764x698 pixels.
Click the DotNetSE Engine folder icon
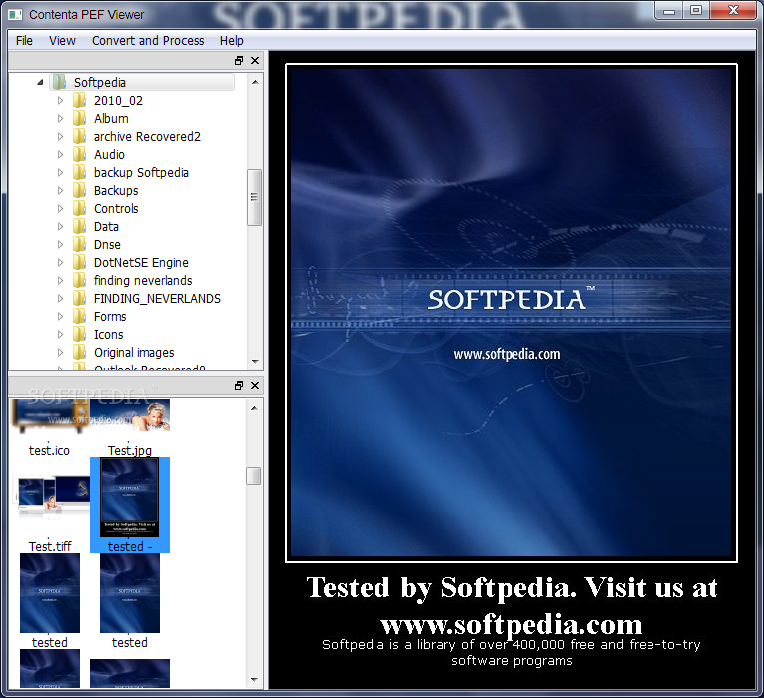coord(79,263)
